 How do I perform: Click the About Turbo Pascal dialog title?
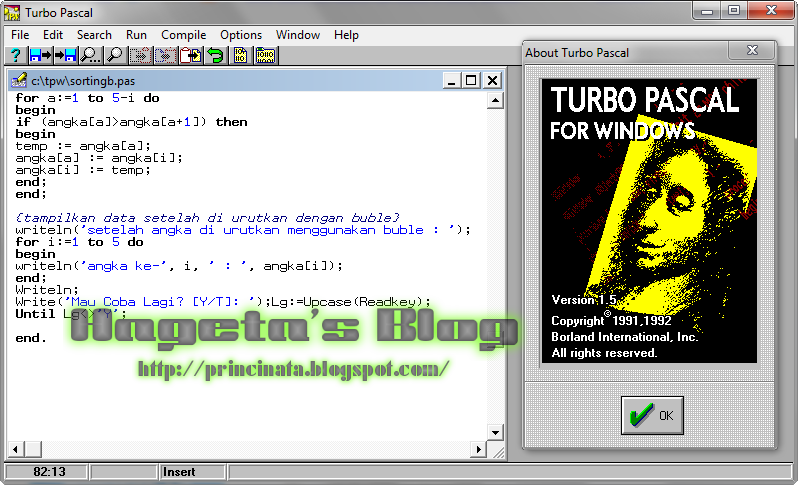tap(577, 52)
